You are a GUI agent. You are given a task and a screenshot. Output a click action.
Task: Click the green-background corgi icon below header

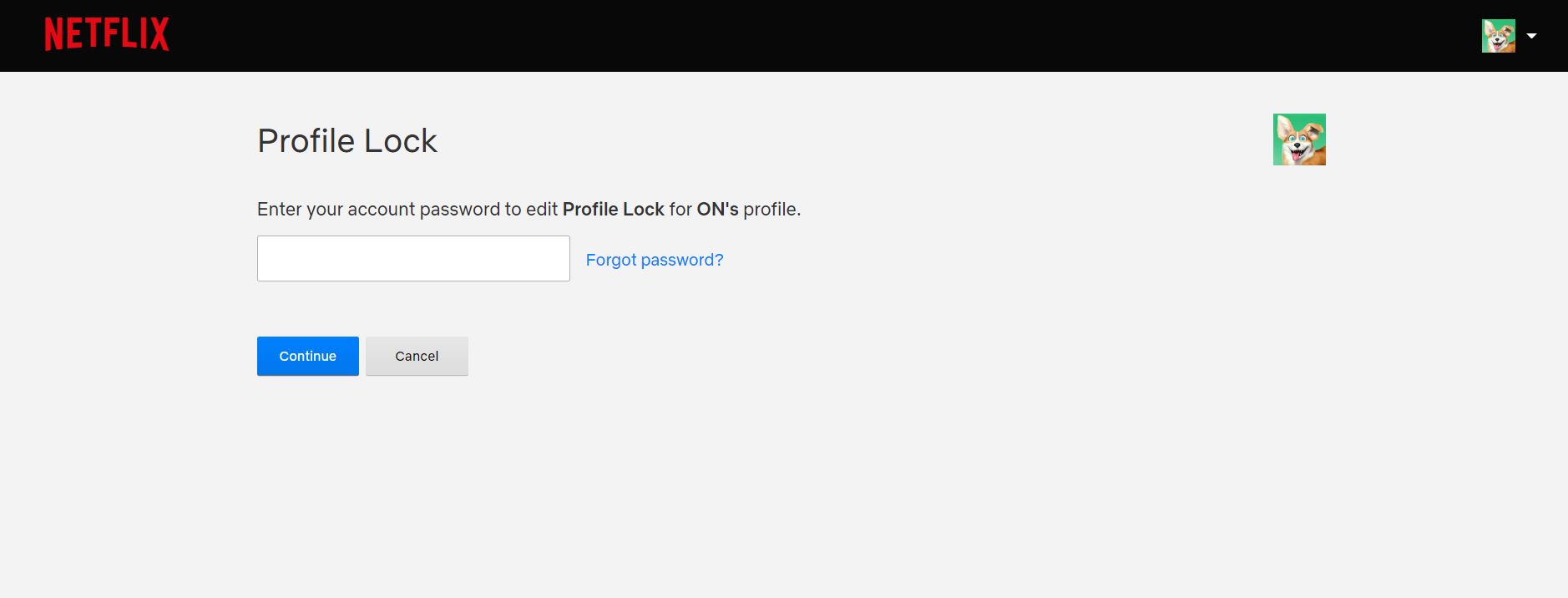tap(1298, 139)
